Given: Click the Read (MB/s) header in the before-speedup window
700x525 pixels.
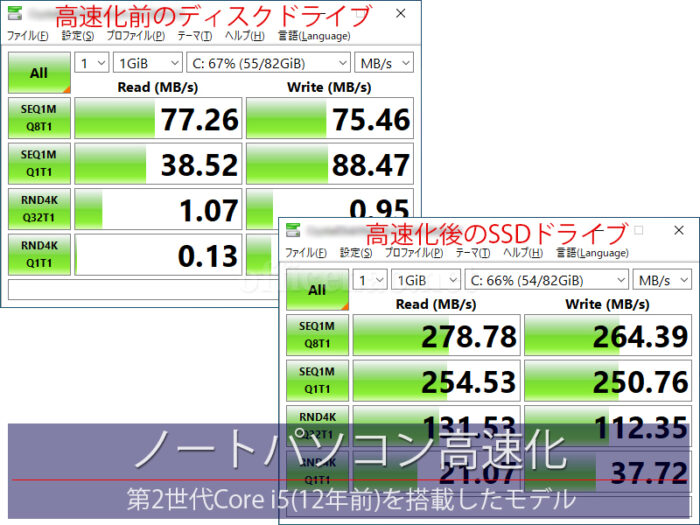Looking at the screenshot, I should [x=158, y=87].
